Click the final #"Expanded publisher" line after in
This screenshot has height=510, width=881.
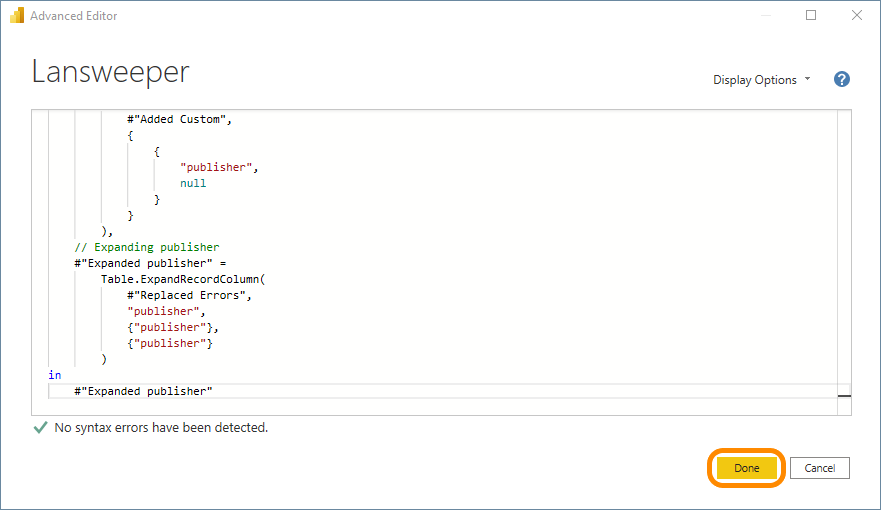point(143,391)
